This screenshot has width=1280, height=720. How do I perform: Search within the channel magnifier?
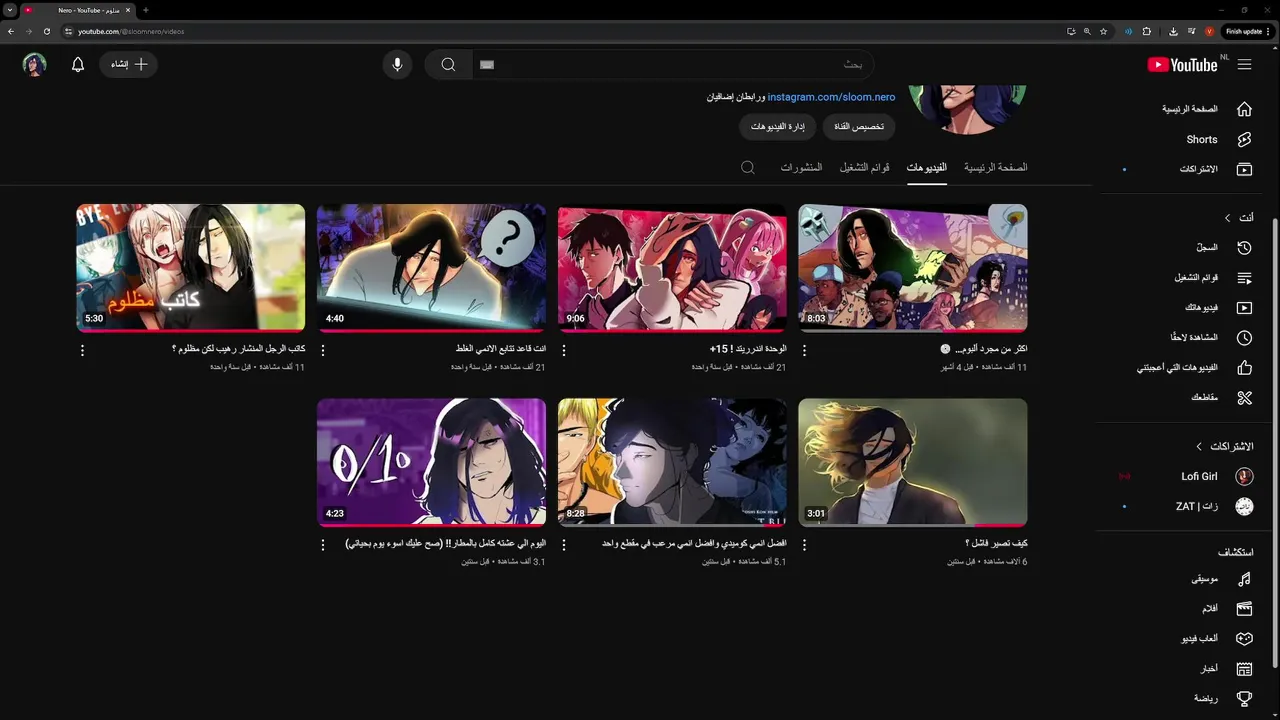coord(748,167)
